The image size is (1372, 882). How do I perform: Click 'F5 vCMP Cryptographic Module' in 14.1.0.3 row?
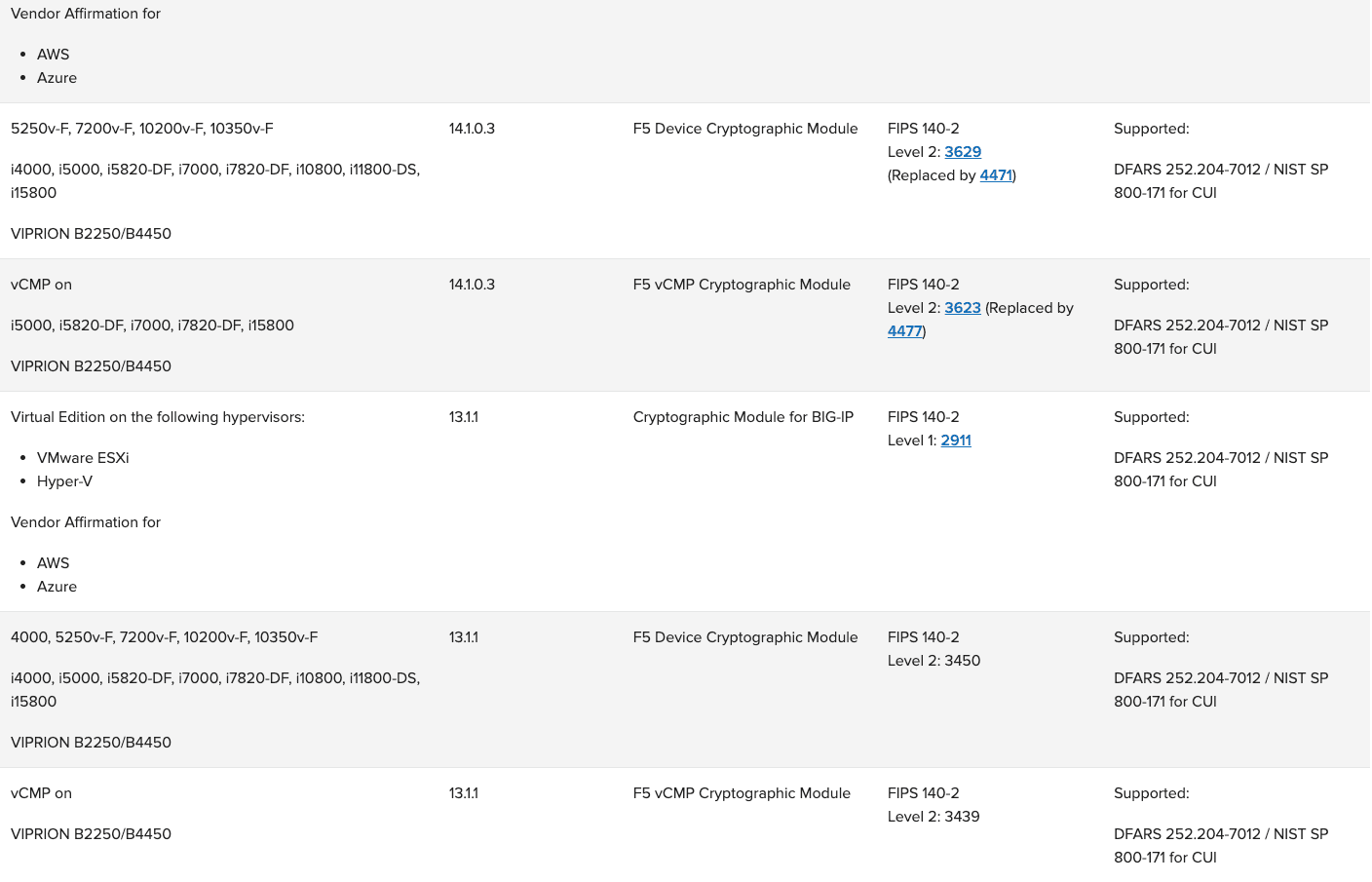(x=742, y=285)
